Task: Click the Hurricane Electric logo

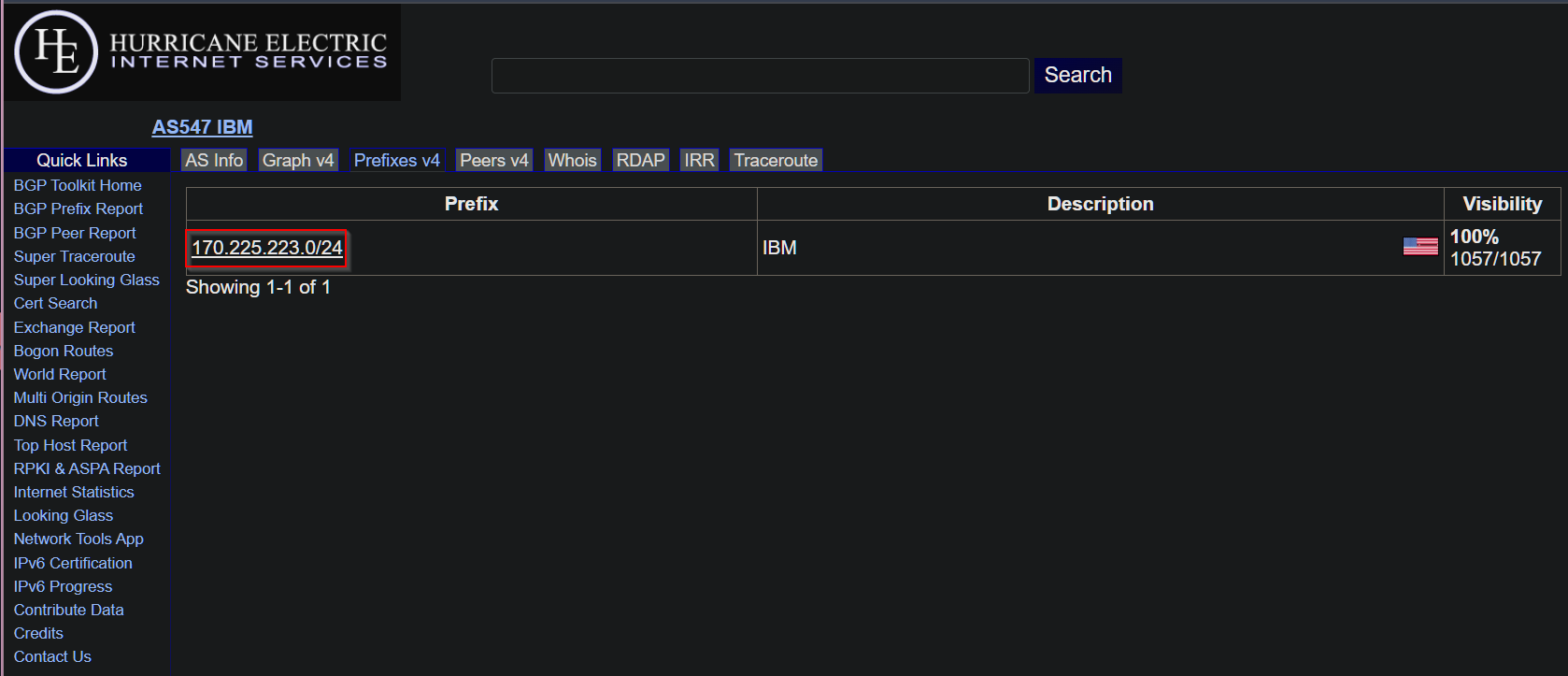Action: coord(202,52)
